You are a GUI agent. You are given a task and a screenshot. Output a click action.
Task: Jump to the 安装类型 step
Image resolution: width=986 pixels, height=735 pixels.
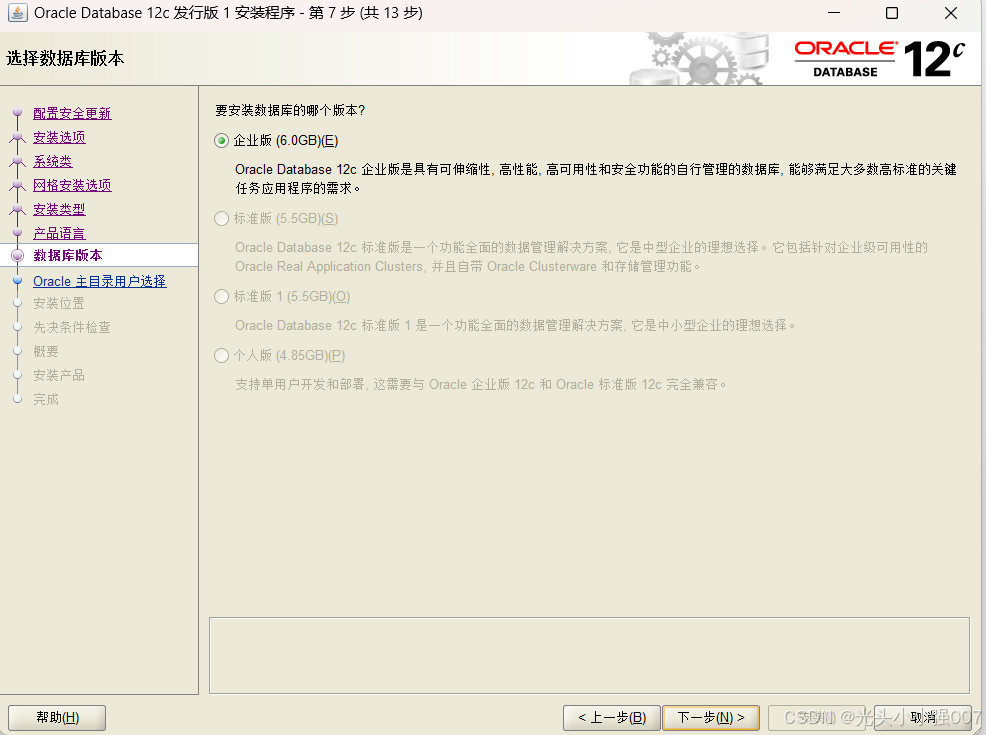[x=59, y=209]
